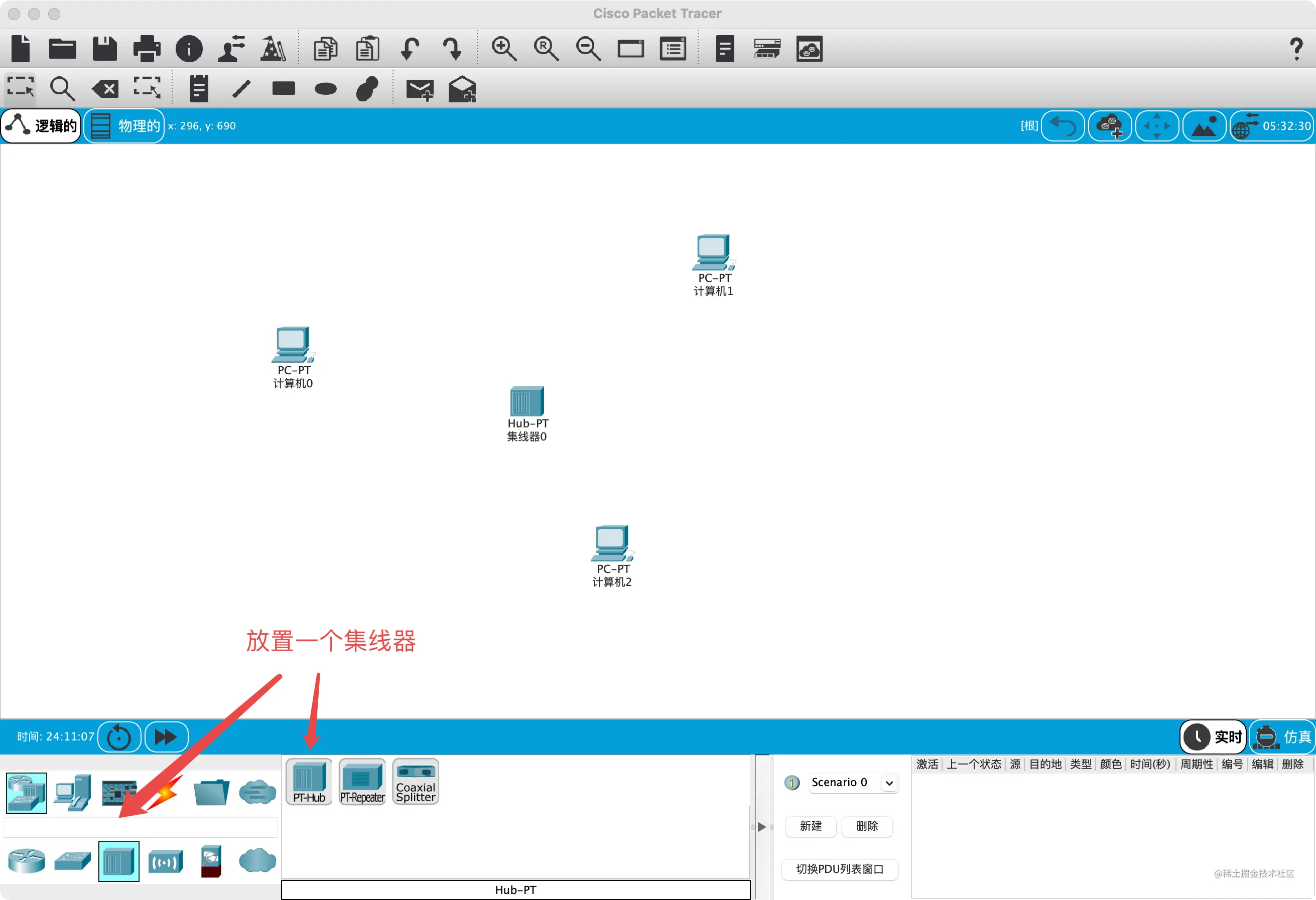The image size is (1316, 900).
Task: Click the Paste clipboard icon
Action: 367,49
